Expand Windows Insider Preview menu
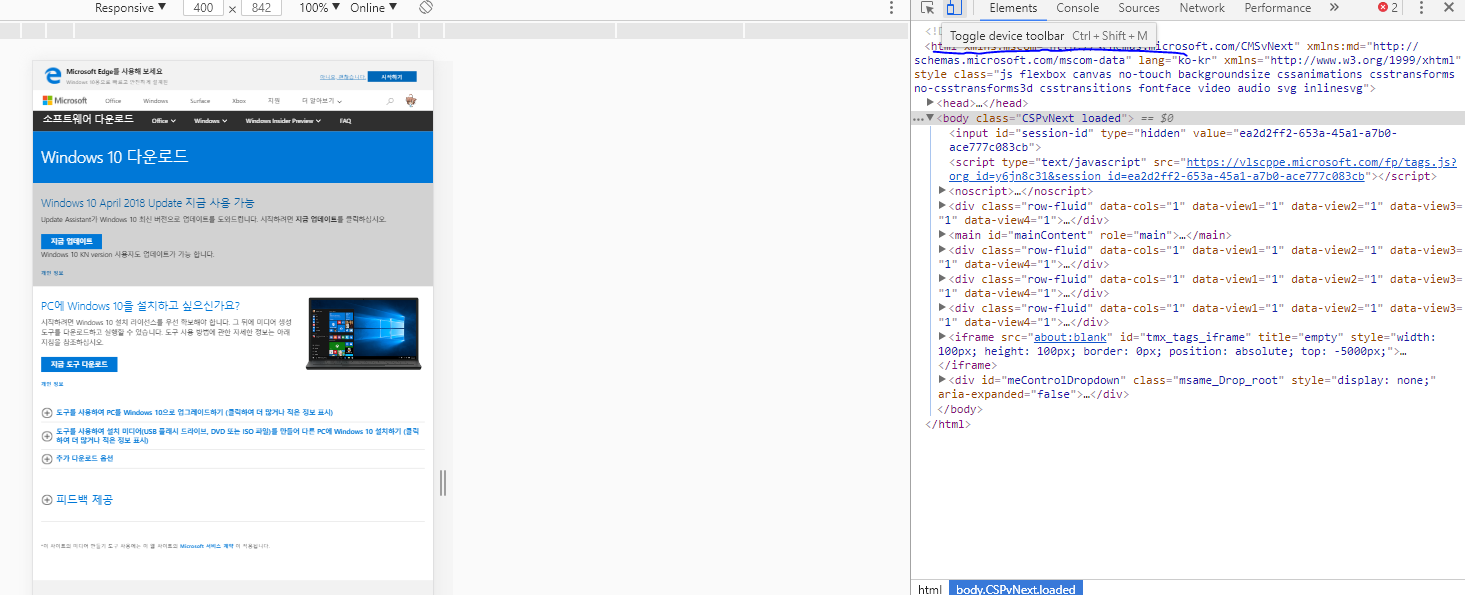Screen dimensions: 1465x595 click(283, 121)
